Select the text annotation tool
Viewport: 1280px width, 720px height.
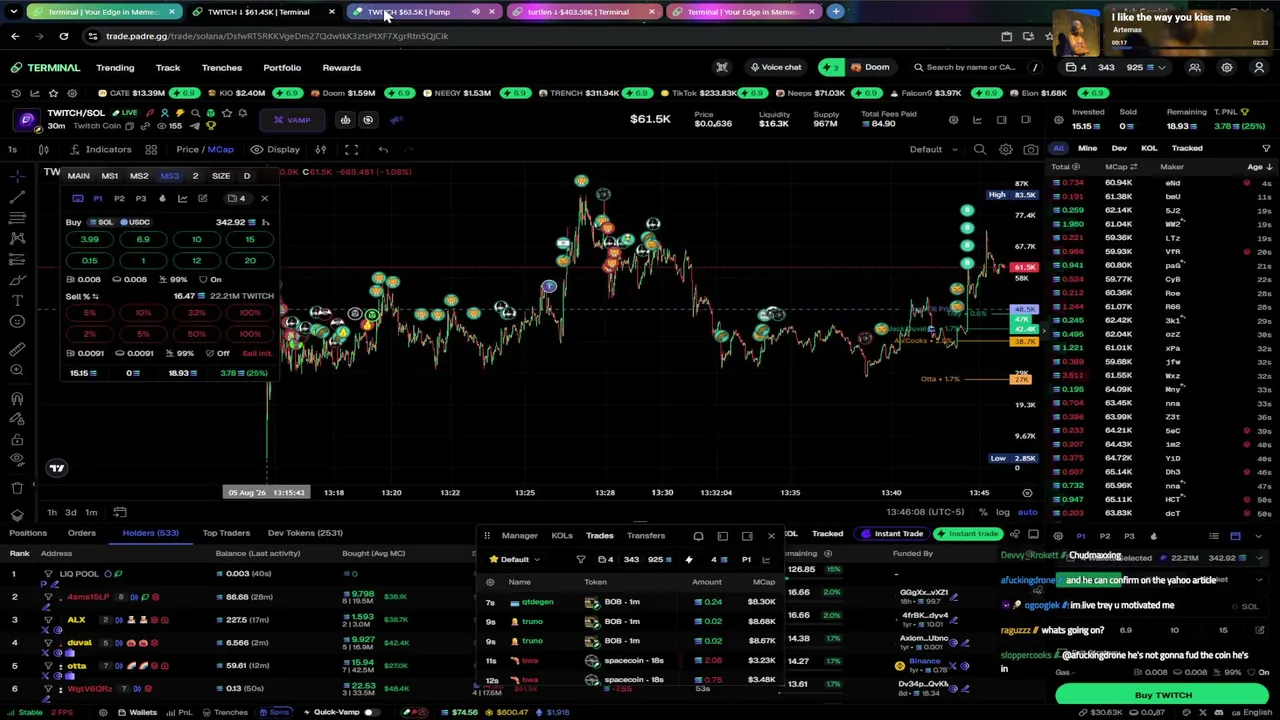coord(17,300)
